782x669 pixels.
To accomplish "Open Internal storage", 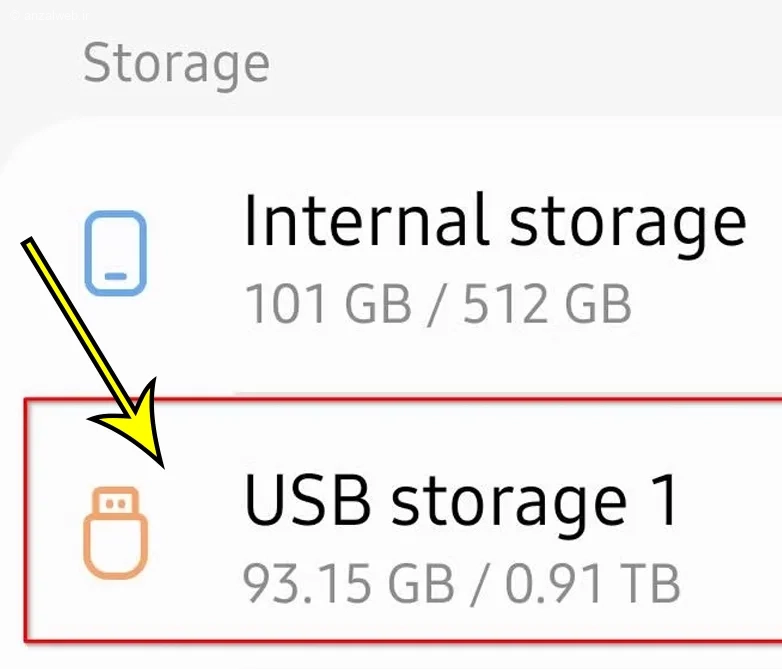I will pos(494,220).
